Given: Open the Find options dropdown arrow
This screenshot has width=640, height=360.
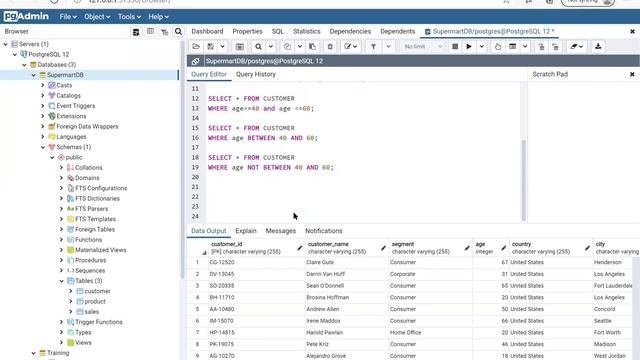Looking at the screenshot, I should 271,47.
